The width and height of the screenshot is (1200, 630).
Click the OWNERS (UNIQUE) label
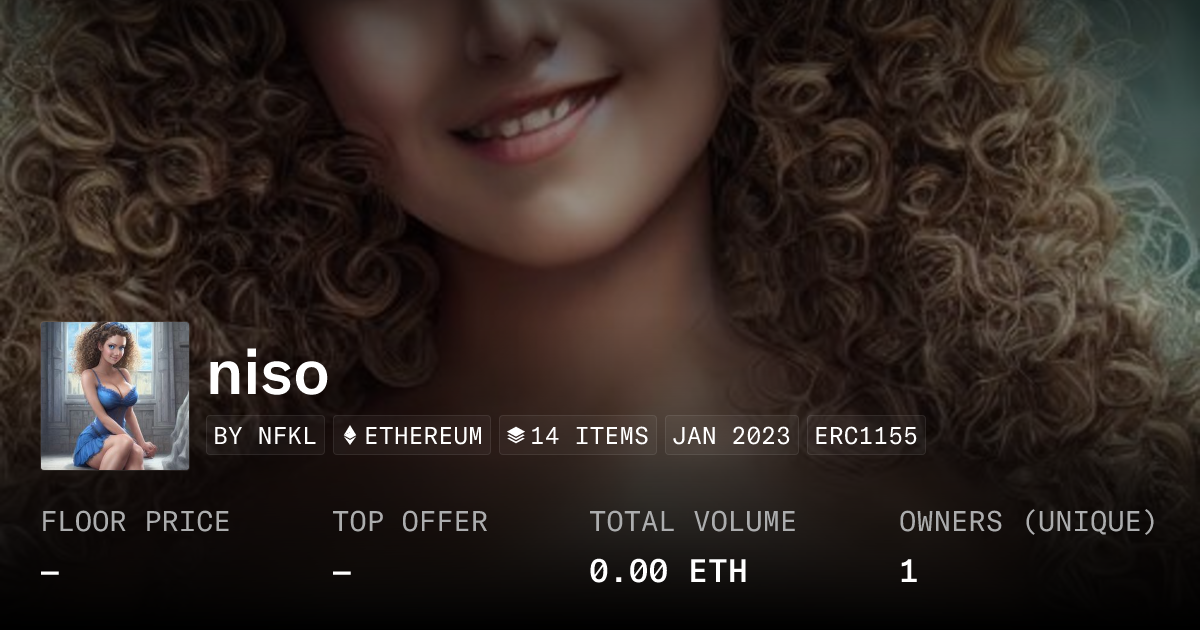click(1028, 522)
